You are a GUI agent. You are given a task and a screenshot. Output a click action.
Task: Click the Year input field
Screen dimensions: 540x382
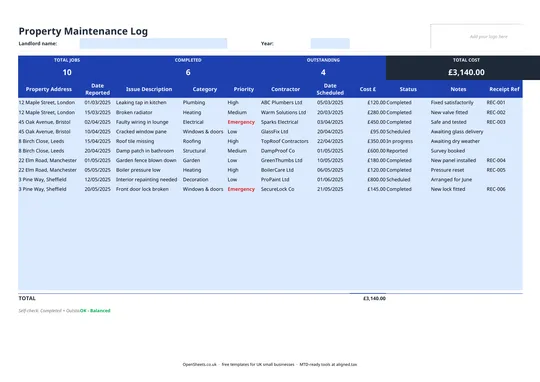coord(330,43)
